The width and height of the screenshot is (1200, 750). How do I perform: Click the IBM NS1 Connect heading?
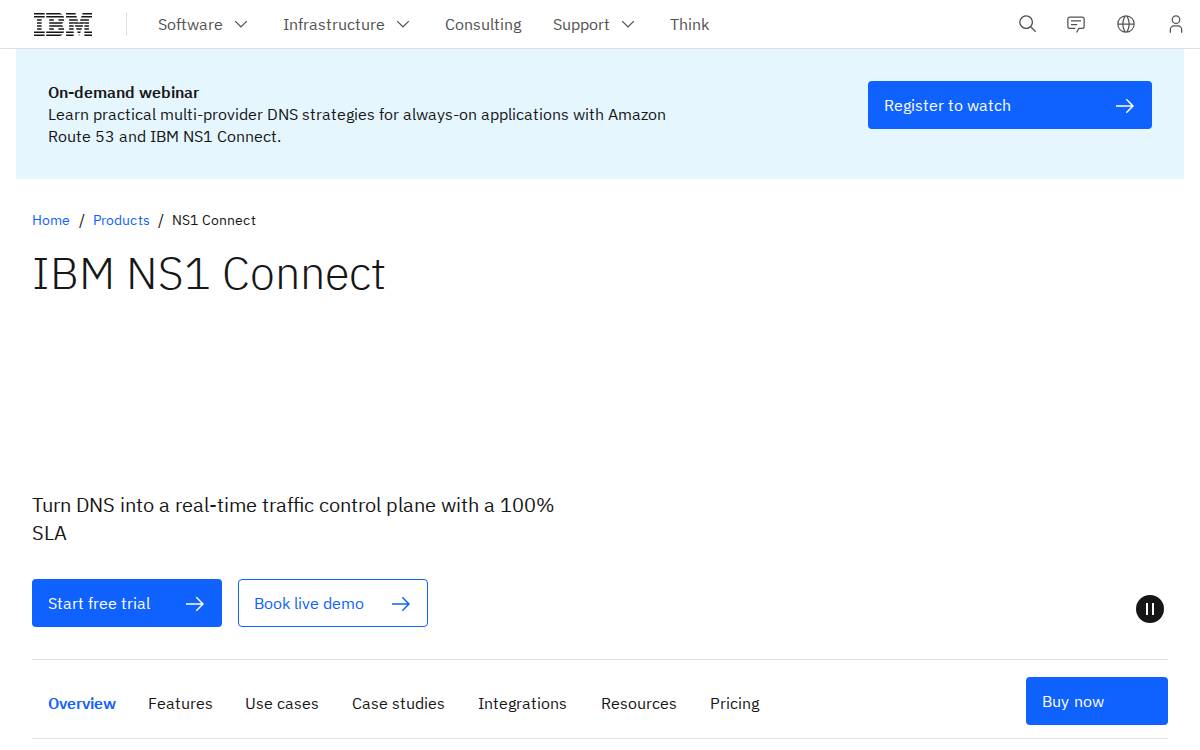[x=209, y=274]
